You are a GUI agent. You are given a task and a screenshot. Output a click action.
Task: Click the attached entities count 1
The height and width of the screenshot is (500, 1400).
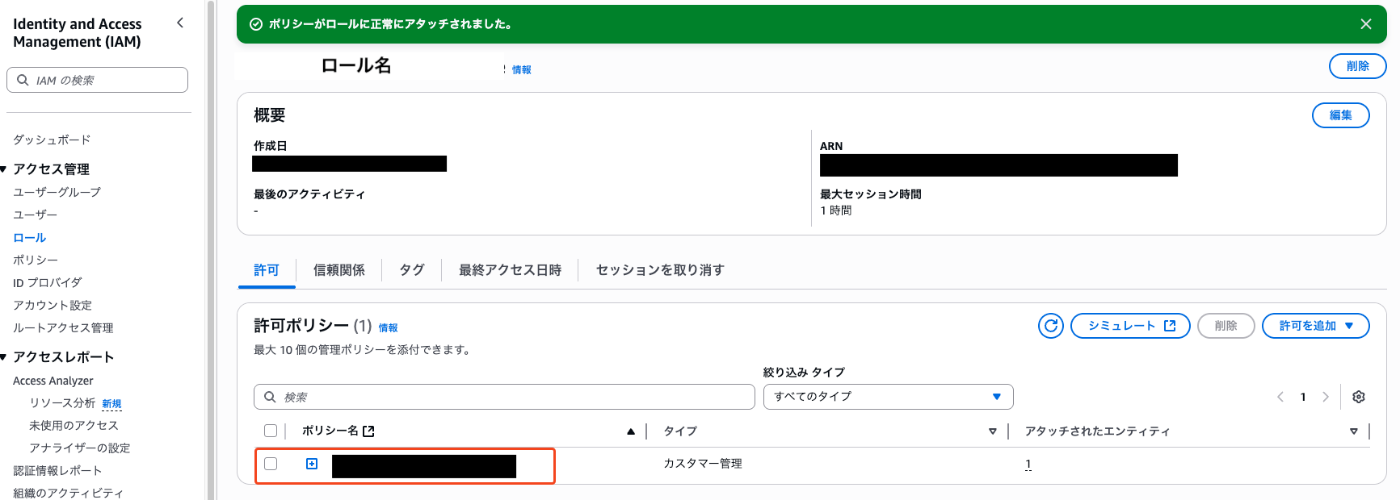pos(1028,464)
